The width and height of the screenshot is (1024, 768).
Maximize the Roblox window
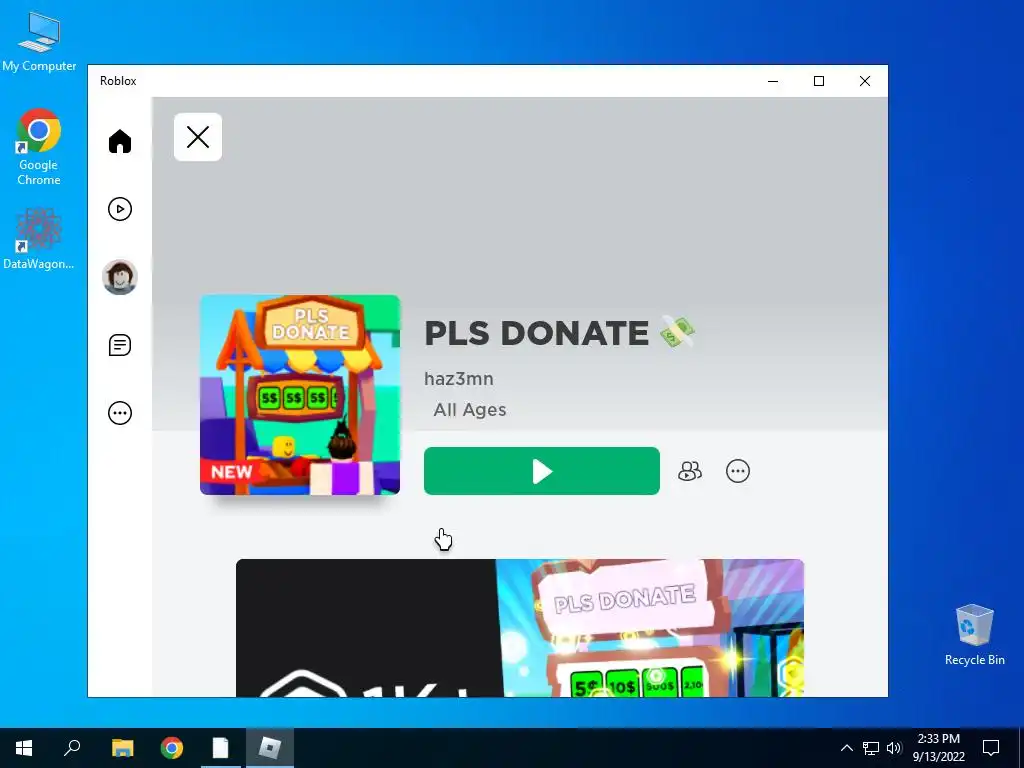click(x=819, y=81)
